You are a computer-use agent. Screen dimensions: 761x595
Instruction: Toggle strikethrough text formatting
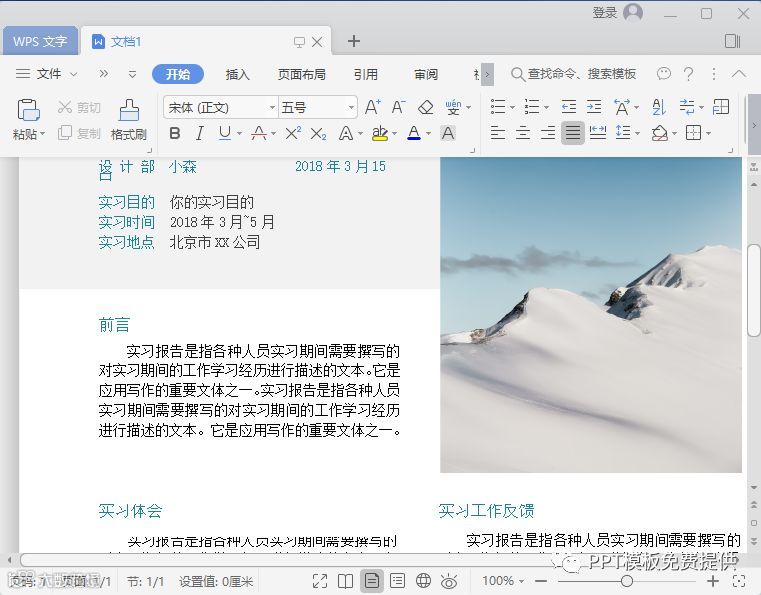pos(259,133)
